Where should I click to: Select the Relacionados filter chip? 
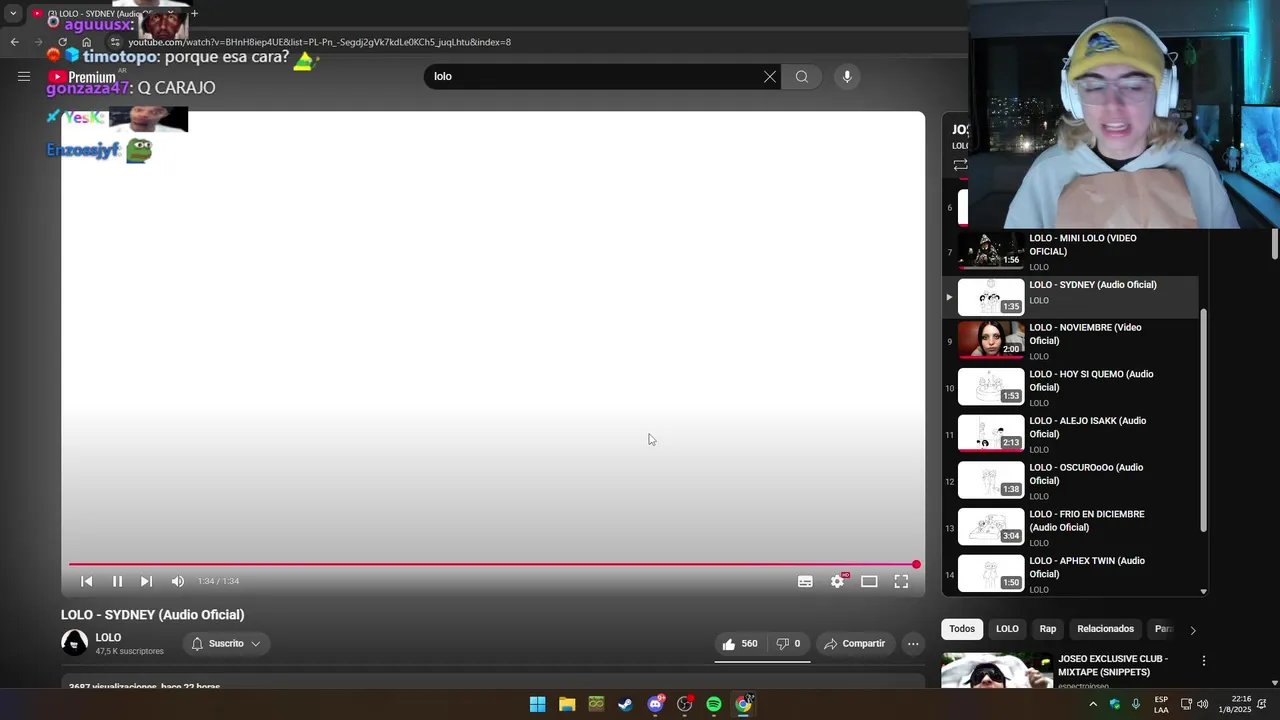click(x=1105, y=629)
